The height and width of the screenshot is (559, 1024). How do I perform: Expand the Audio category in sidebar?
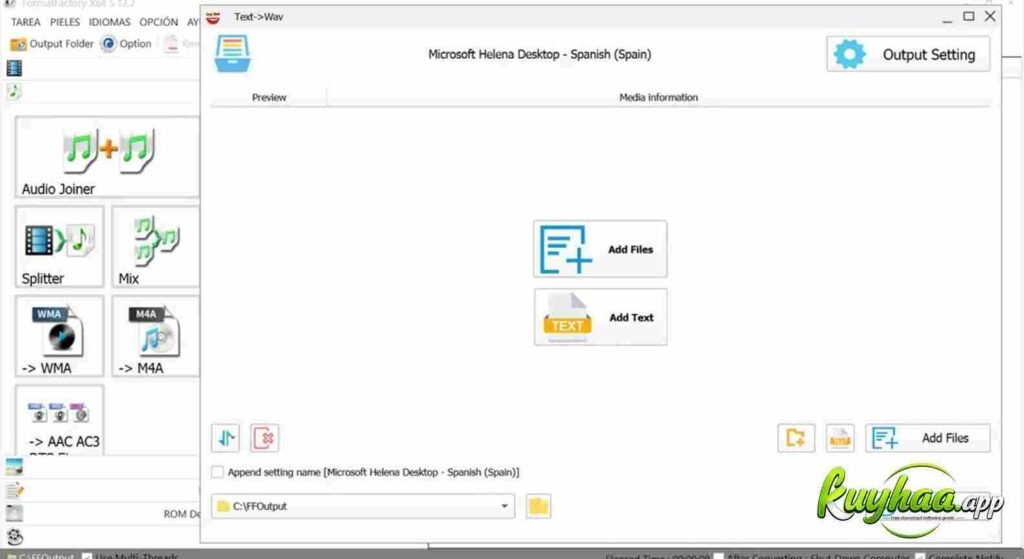[x=14, y=91]
